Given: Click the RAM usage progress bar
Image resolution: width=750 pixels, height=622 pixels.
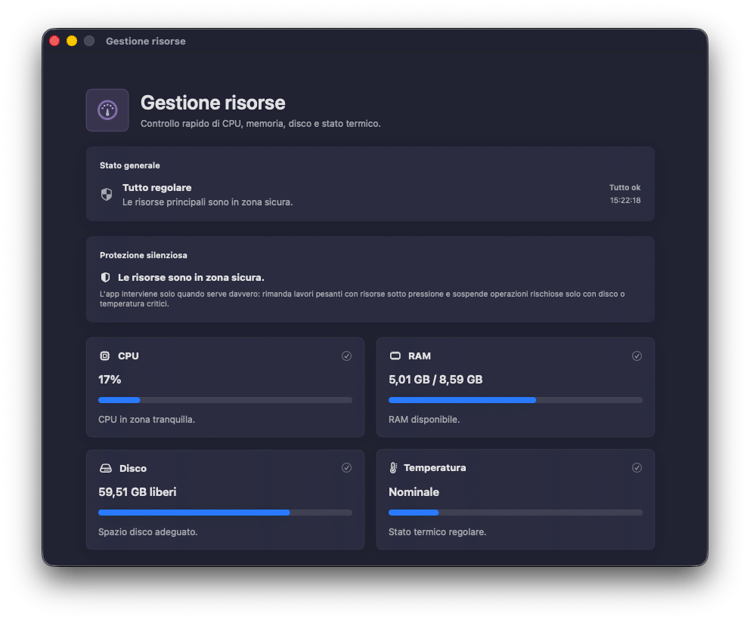Looking at the screenshot, I should (x=516, y=400).
